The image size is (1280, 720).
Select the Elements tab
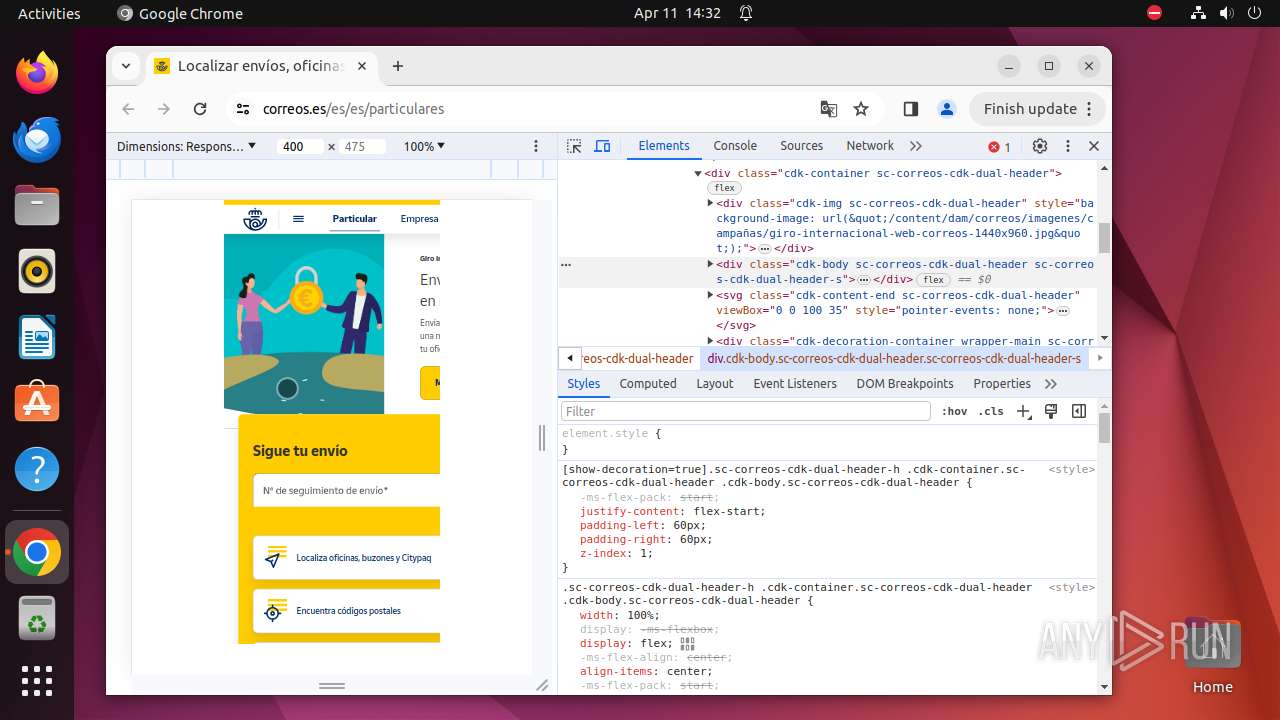coord(664,146)
